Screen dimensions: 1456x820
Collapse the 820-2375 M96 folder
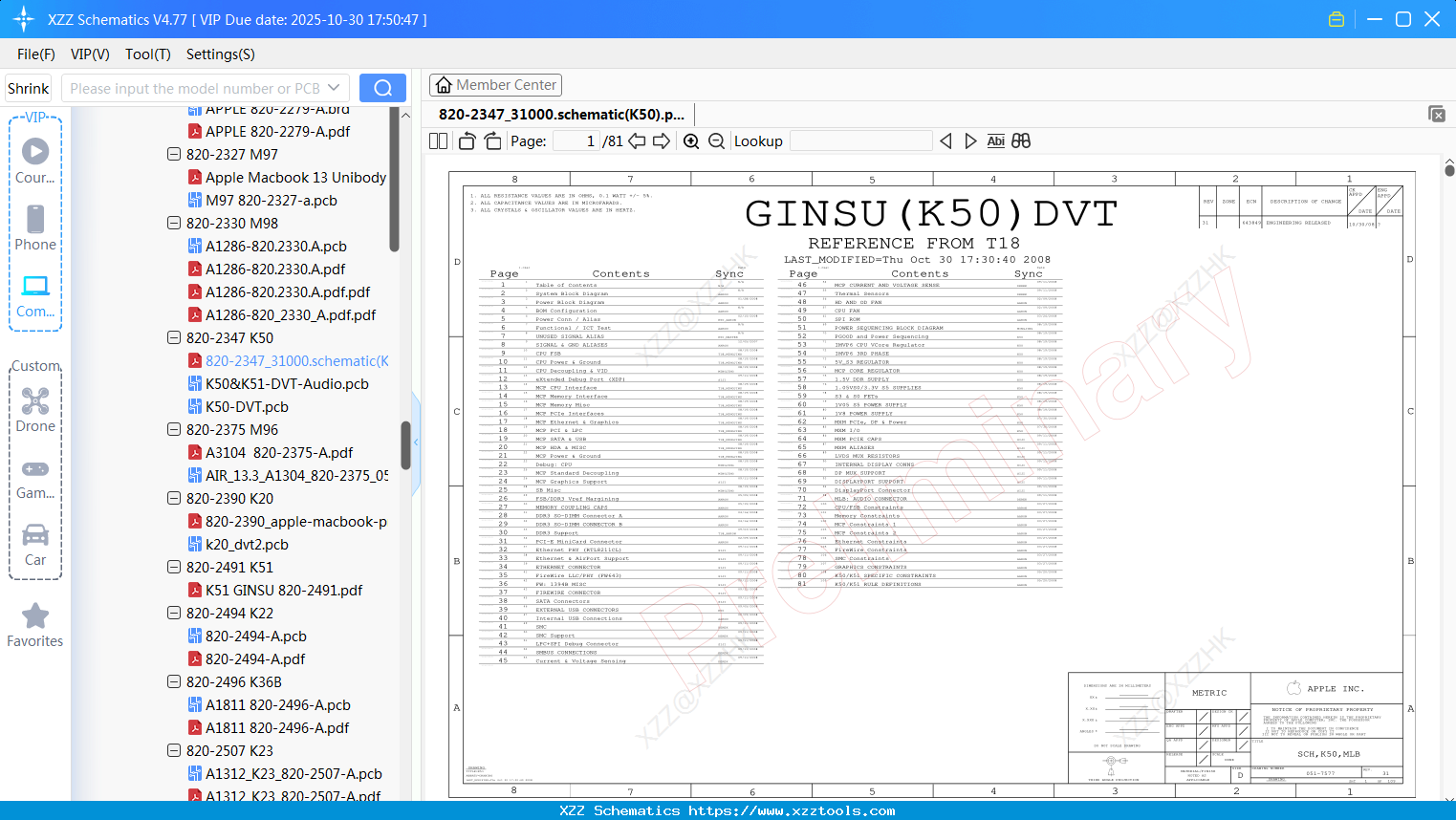pos(174,430)
